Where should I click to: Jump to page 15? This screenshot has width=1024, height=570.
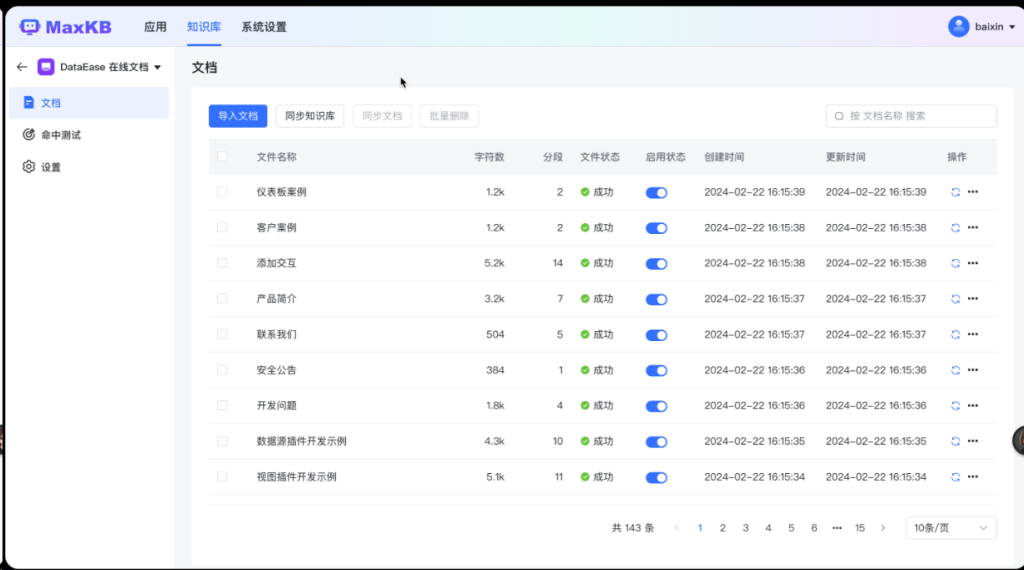coord(860,528)
